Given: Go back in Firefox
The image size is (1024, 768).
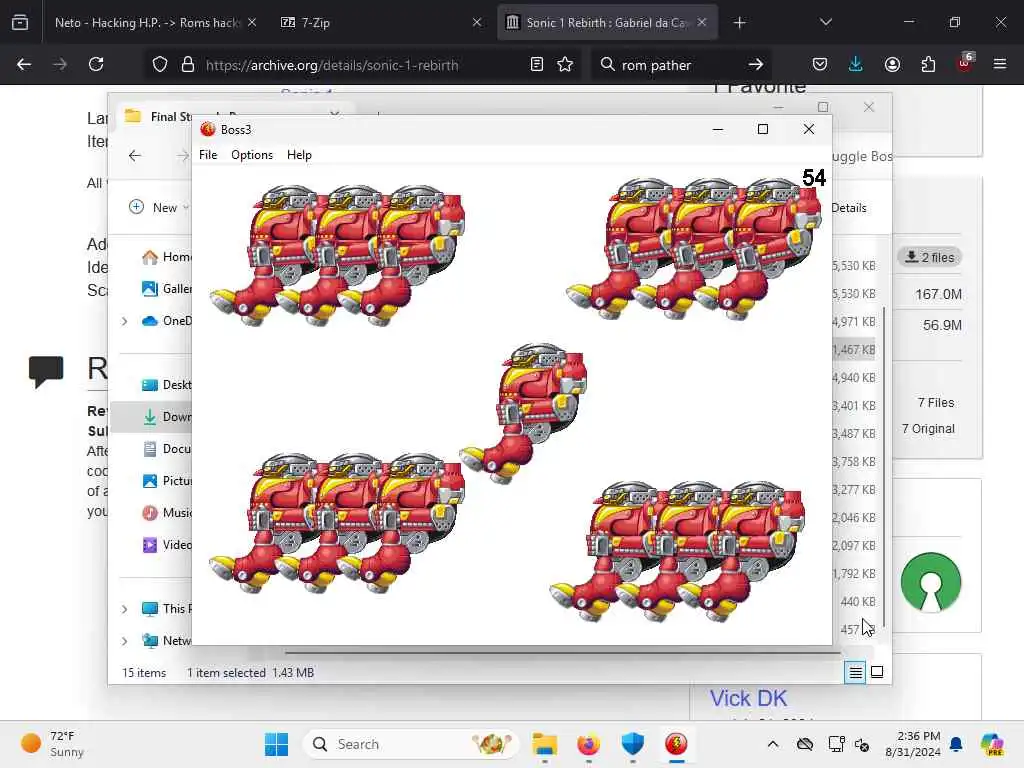Looking at the screenshot, I should tap(24, 64).
